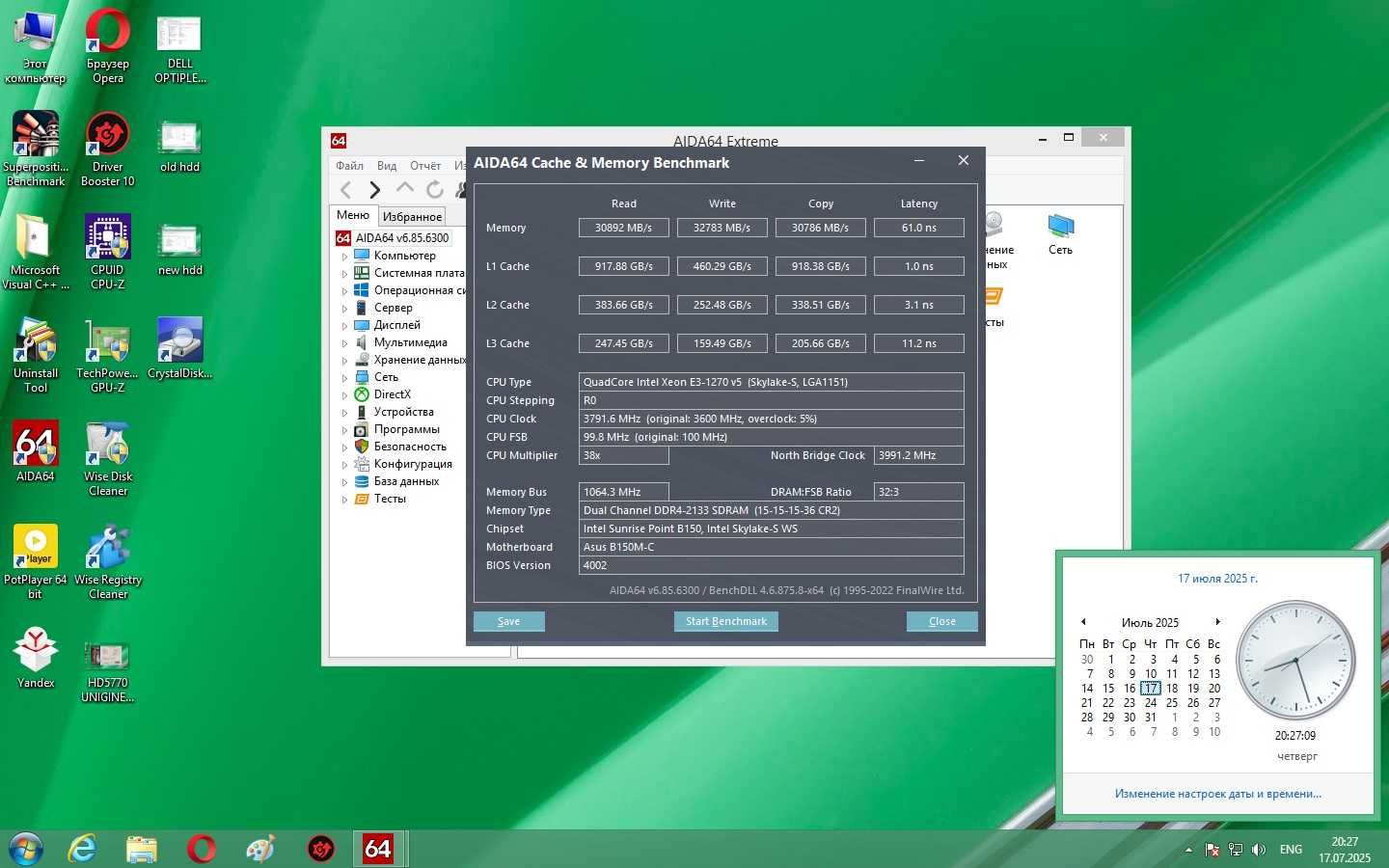Switch to the 'Избранное' tab
This screenshot has height=868, width=1389.
point(412,217)
